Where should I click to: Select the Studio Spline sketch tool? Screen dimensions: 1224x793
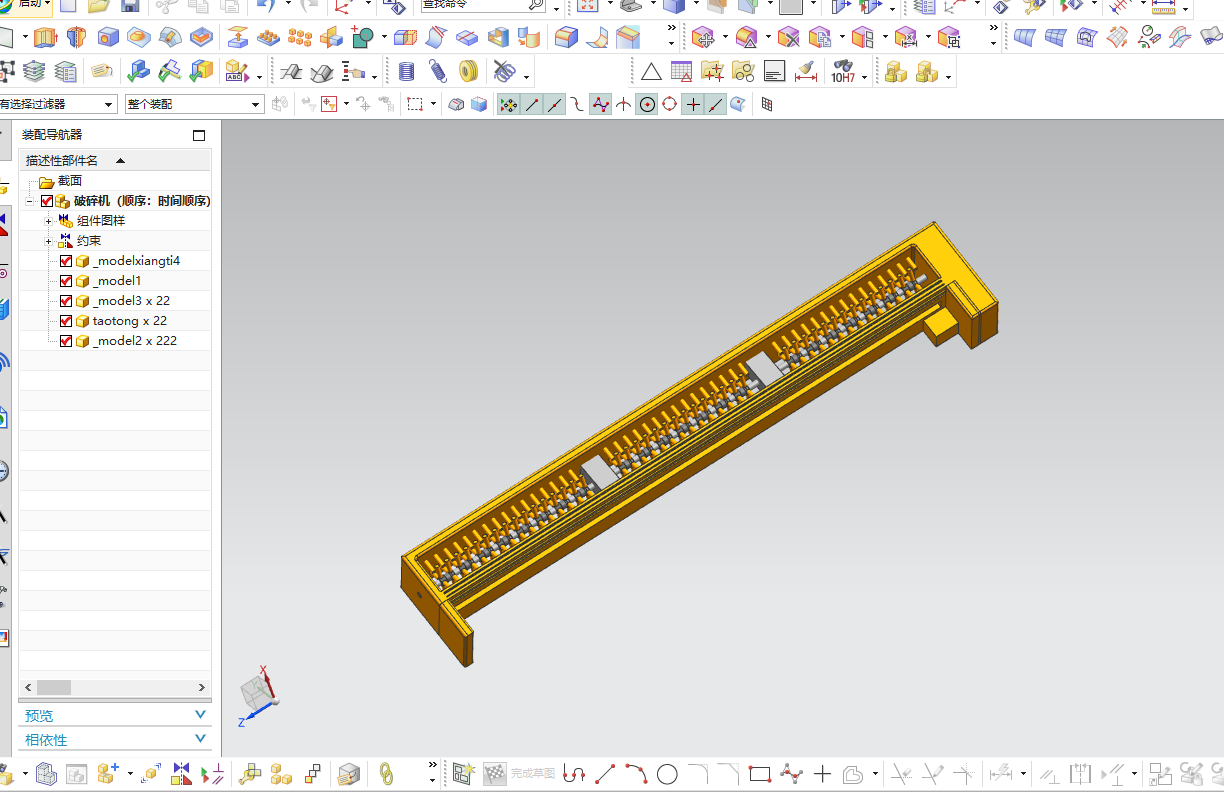791,773
